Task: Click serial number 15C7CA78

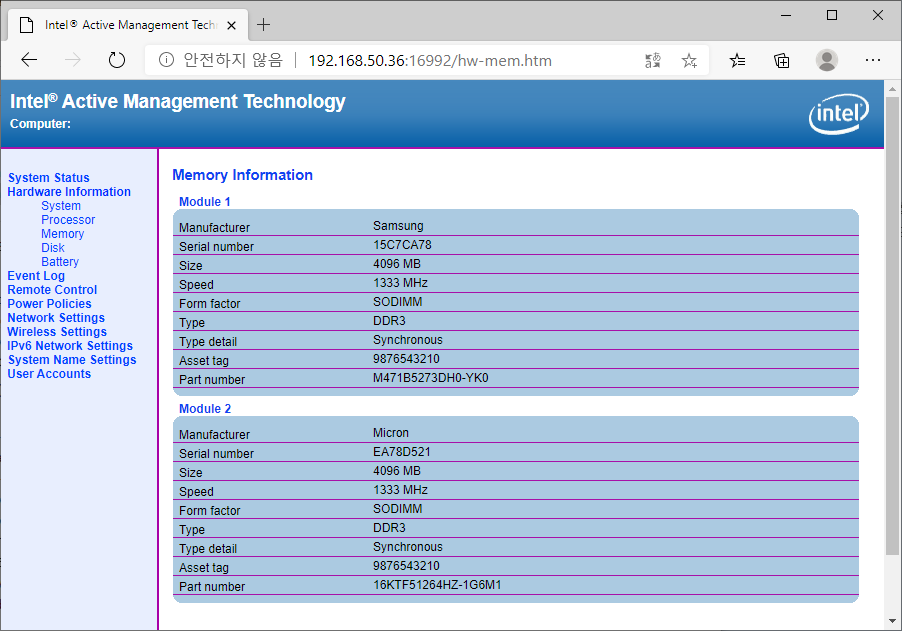Action: (402, 245)
